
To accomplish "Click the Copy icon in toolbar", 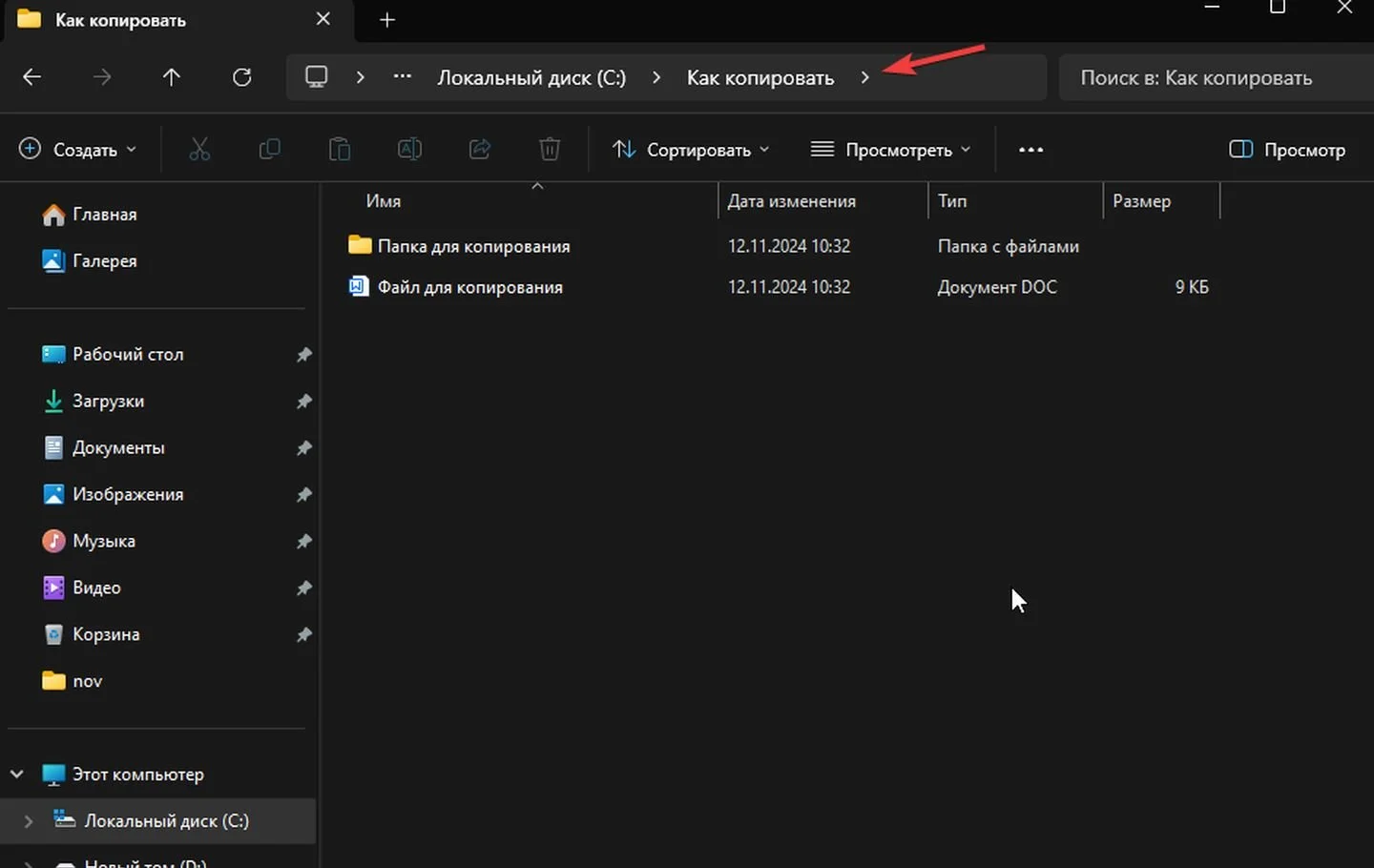I will tap(270, 150).
